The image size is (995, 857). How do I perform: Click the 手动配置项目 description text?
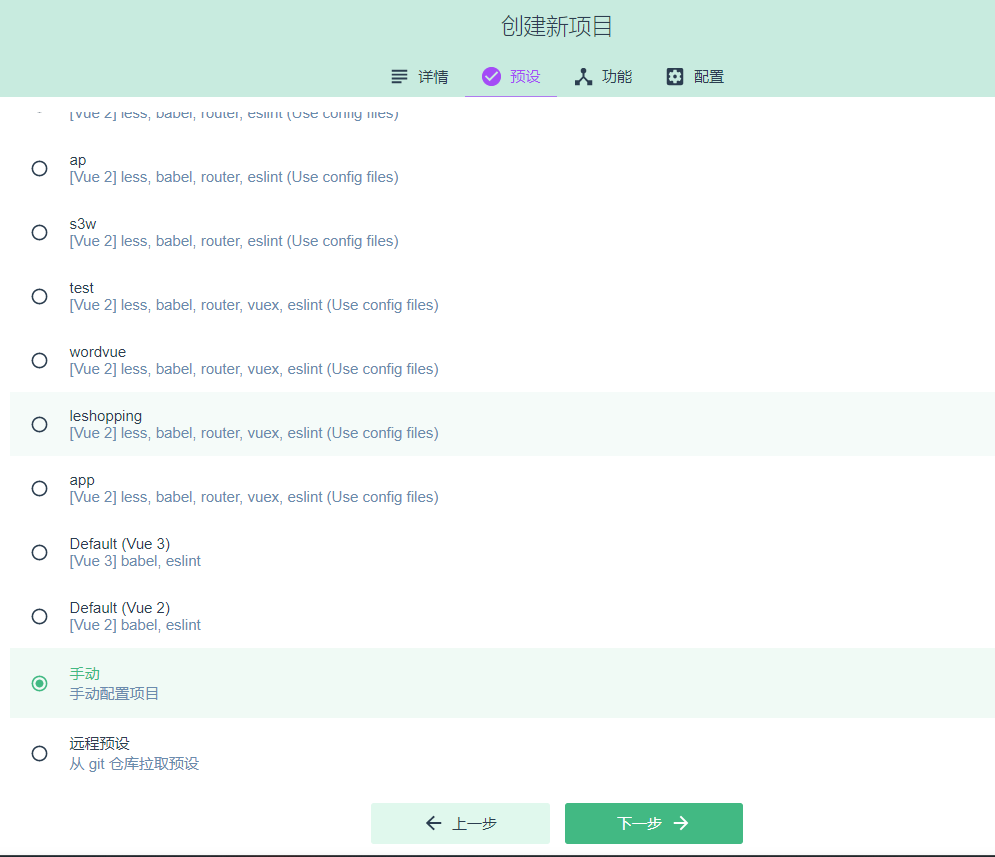click(x=113, y=693)
